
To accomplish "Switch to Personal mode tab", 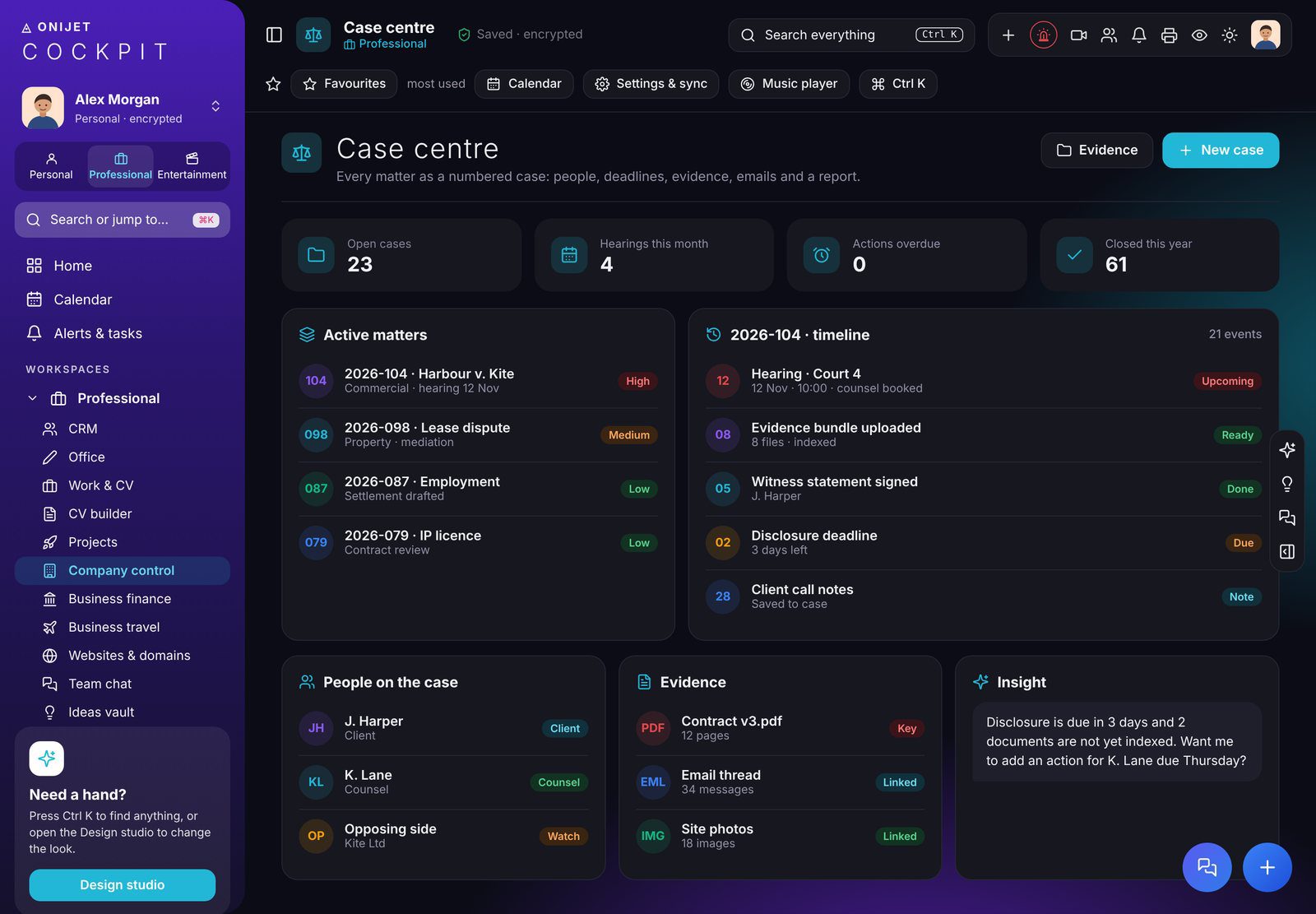I will [51, 165].
